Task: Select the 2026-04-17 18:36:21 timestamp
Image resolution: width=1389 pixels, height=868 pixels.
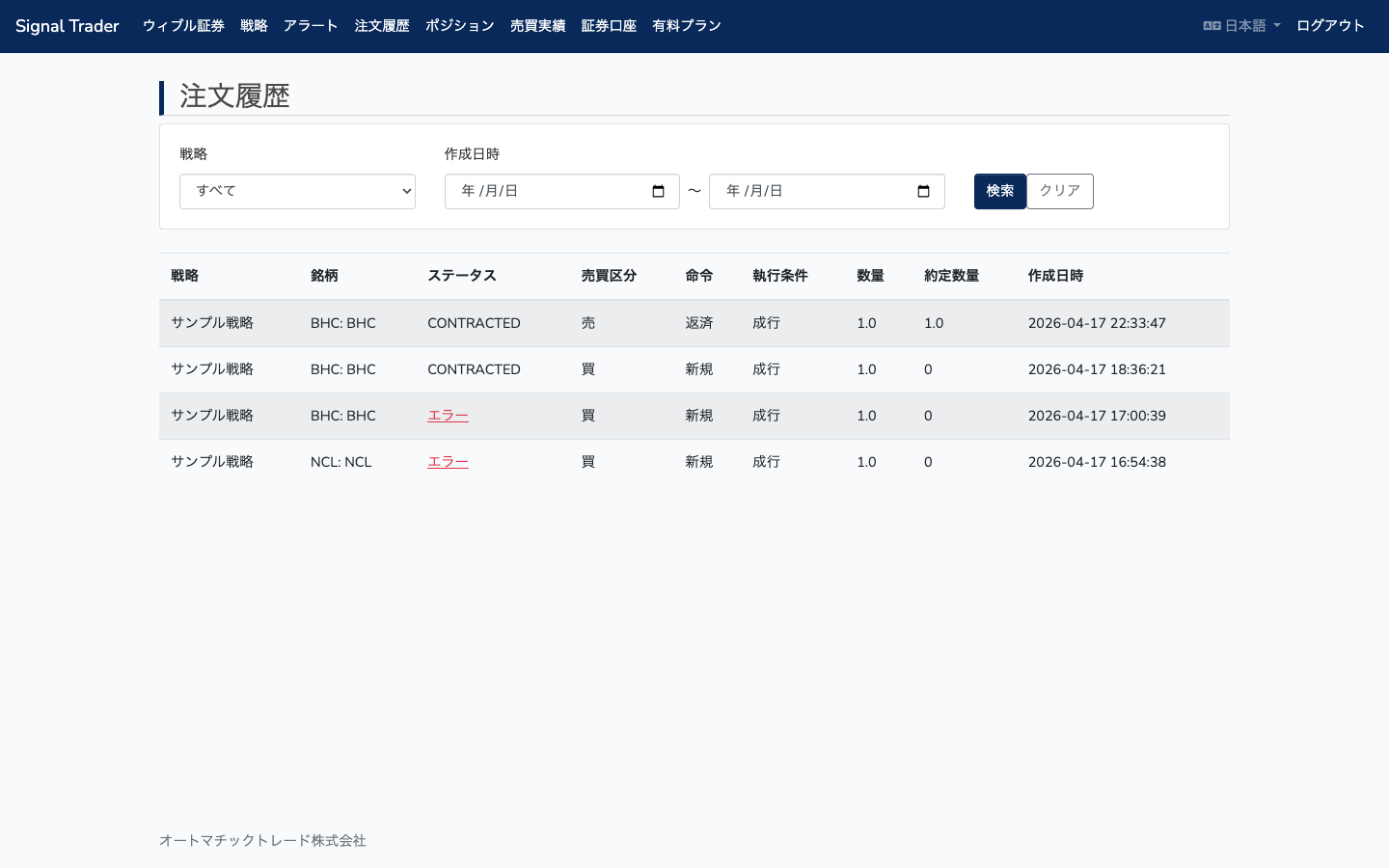Action: click(1097, 369)
